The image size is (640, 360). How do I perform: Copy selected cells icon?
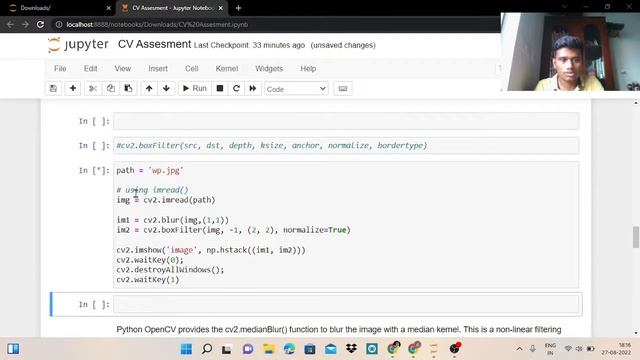pyautogui.click(x=111, y=89)
